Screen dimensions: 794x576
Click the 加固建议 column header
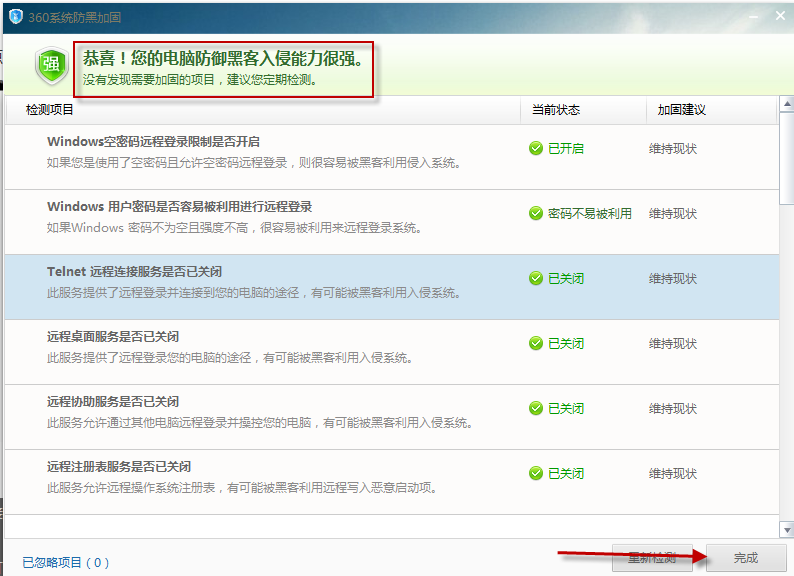coord(681,110)
